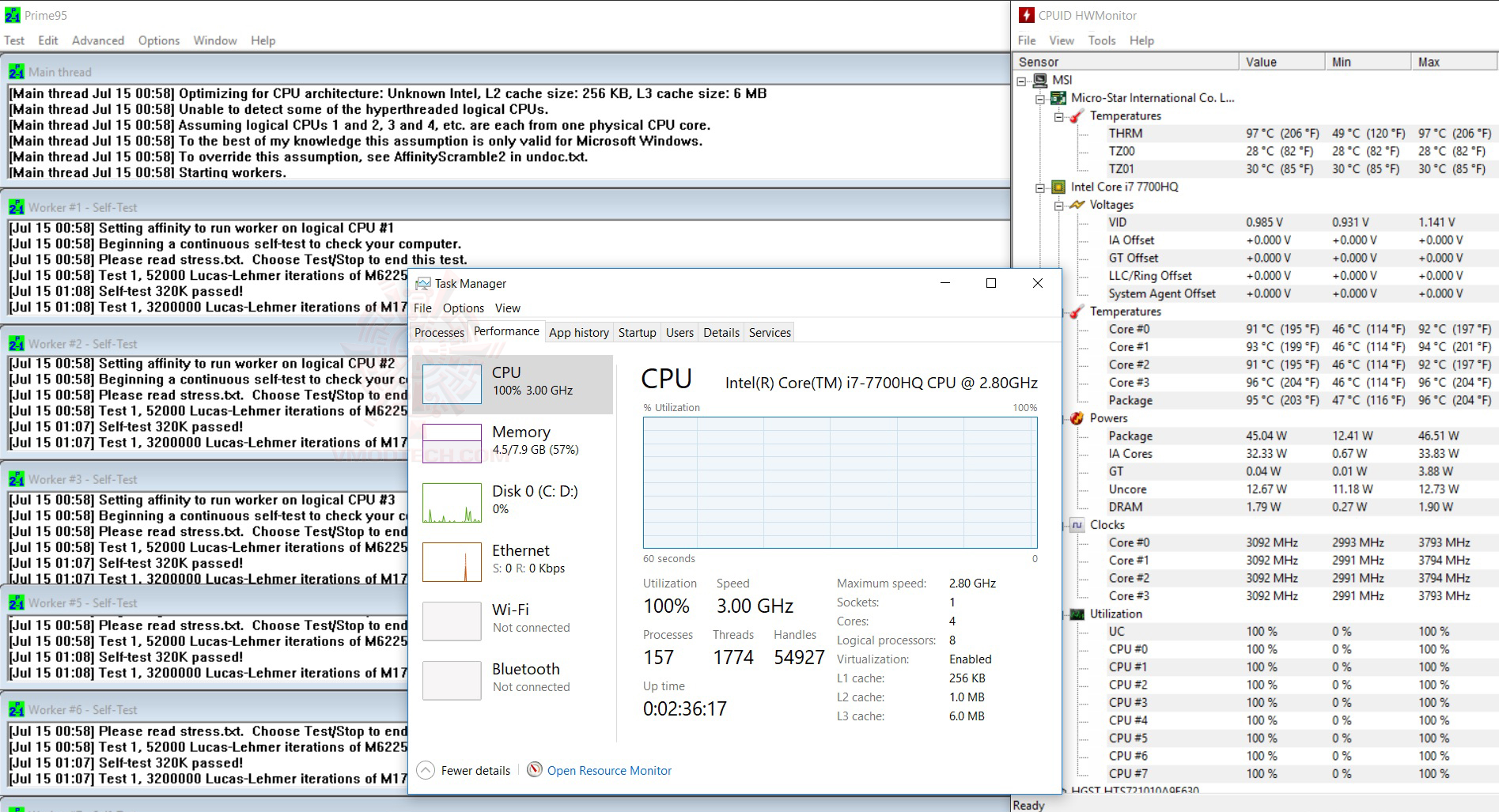Click the CPUID HWMonitor title bar icon
This screenshot has height=812, width=1499.
coord(1026,15)
